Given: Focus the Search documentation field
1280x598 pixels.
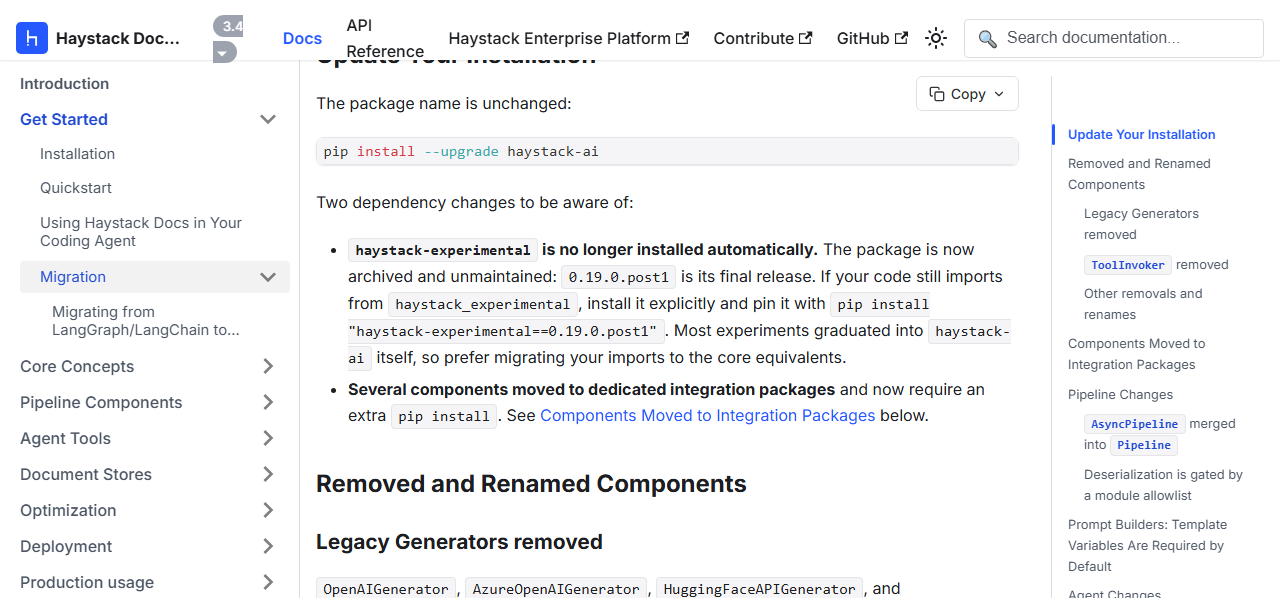Looking at the screenshot, I should pyautogui.click(x=1114, y=38).
